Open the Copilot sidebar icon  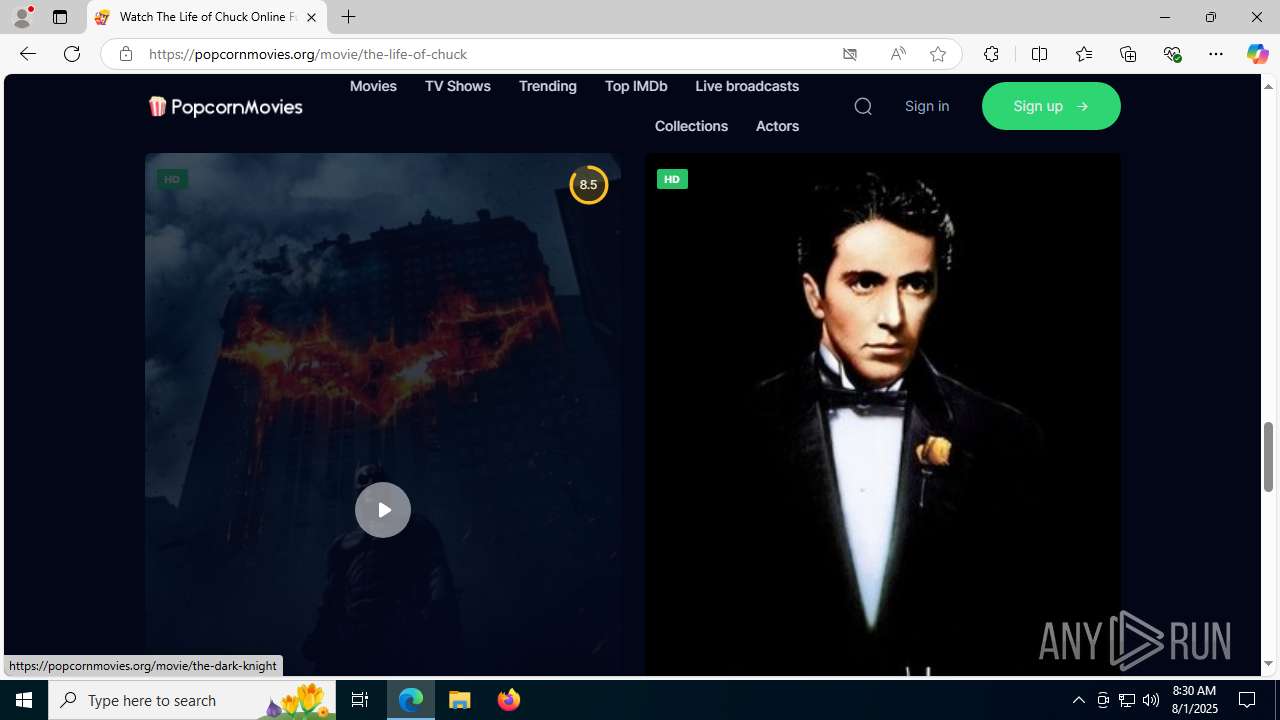(1257, 54)
